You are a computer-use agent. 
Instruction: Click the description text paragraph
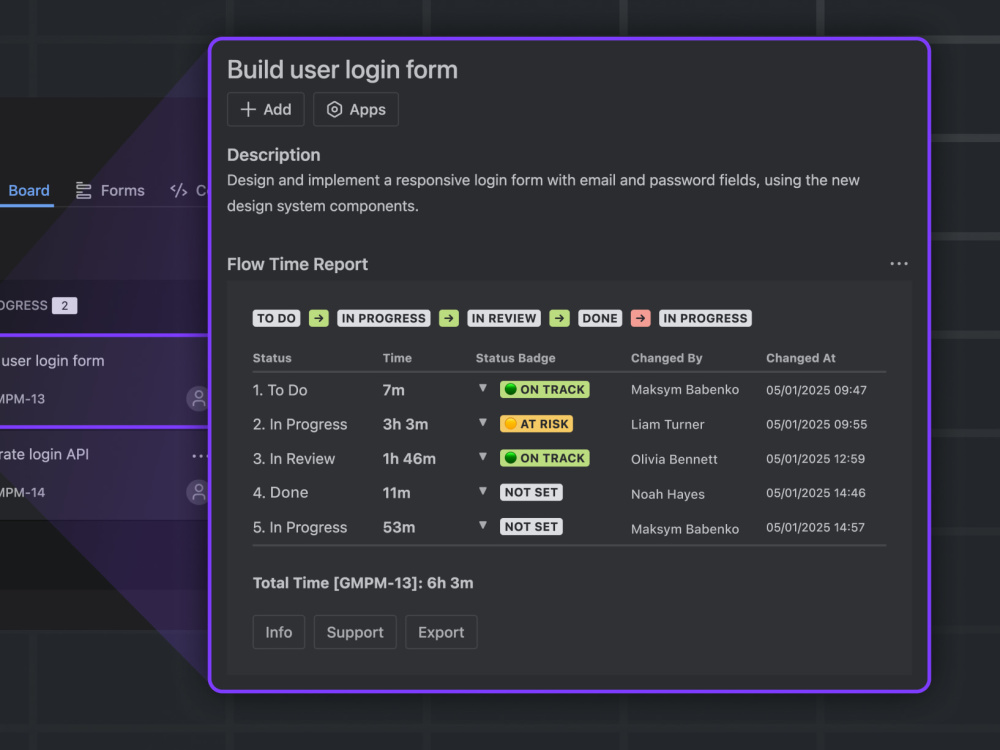(543, 193)
